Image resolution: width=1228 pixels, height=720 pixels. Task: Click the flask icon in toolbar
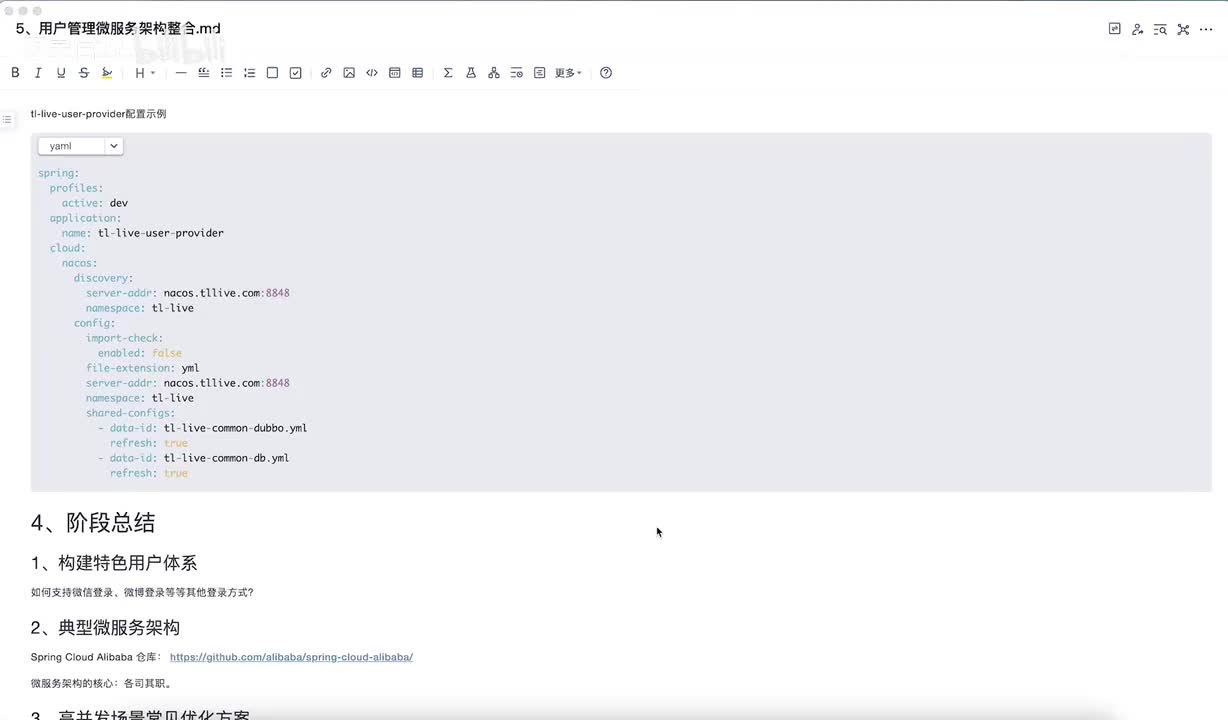point(471,73)
